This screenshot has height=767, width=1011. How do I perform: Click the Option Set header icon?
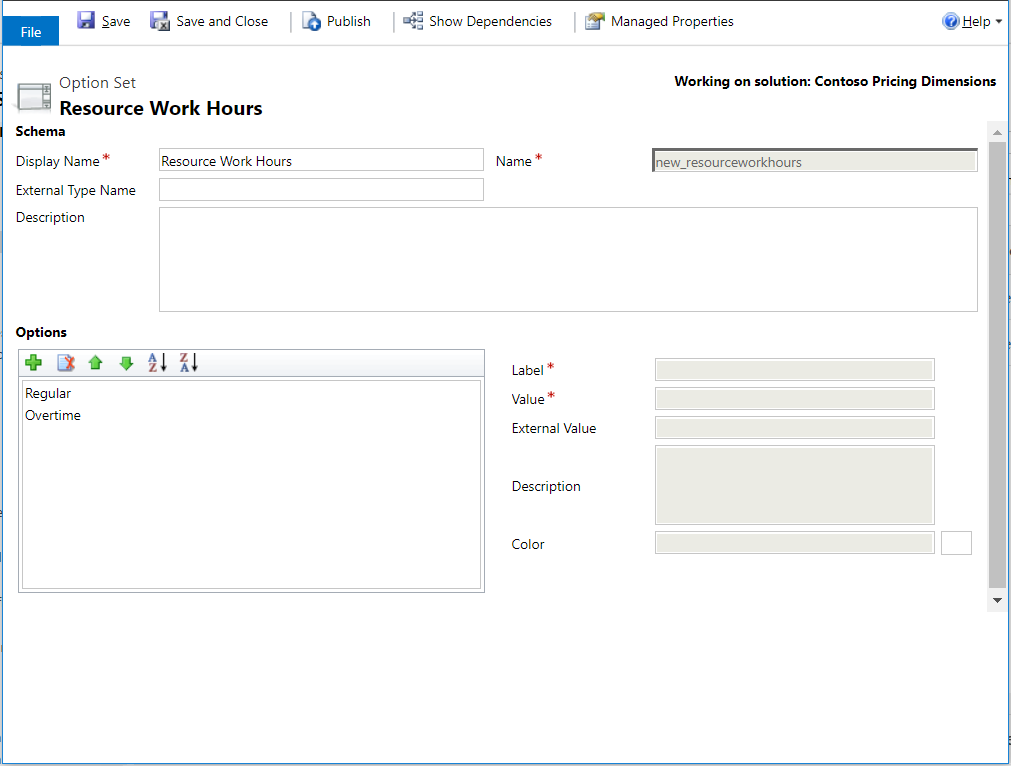(34, 97)
